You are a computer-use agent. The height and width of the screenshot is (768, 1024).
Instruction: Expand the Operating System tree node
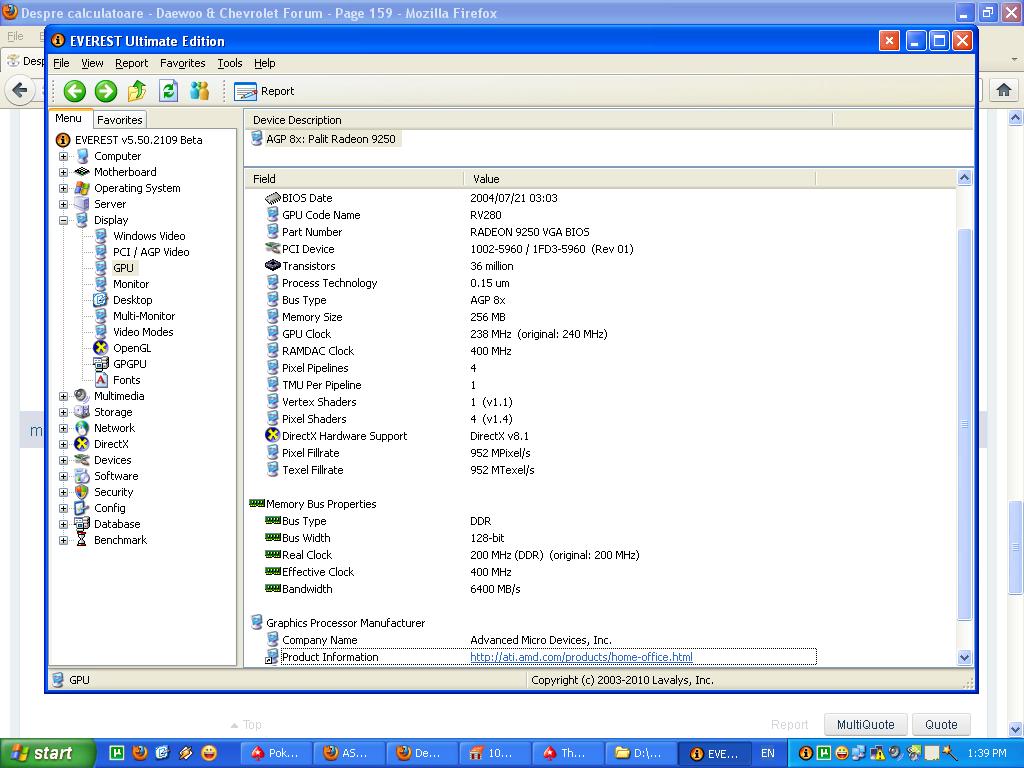pos(63,188)
